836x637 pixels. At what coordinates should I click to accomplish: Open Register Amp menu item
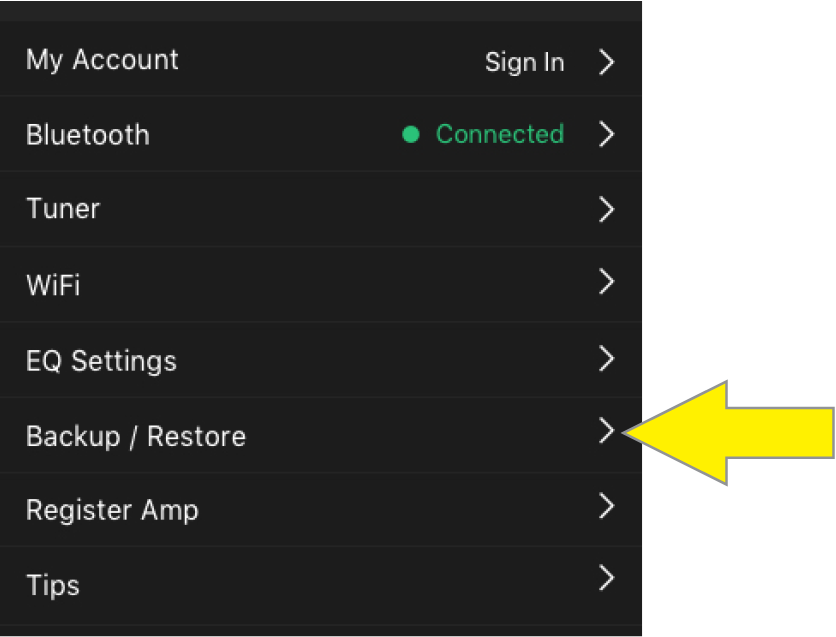[112, 510]
